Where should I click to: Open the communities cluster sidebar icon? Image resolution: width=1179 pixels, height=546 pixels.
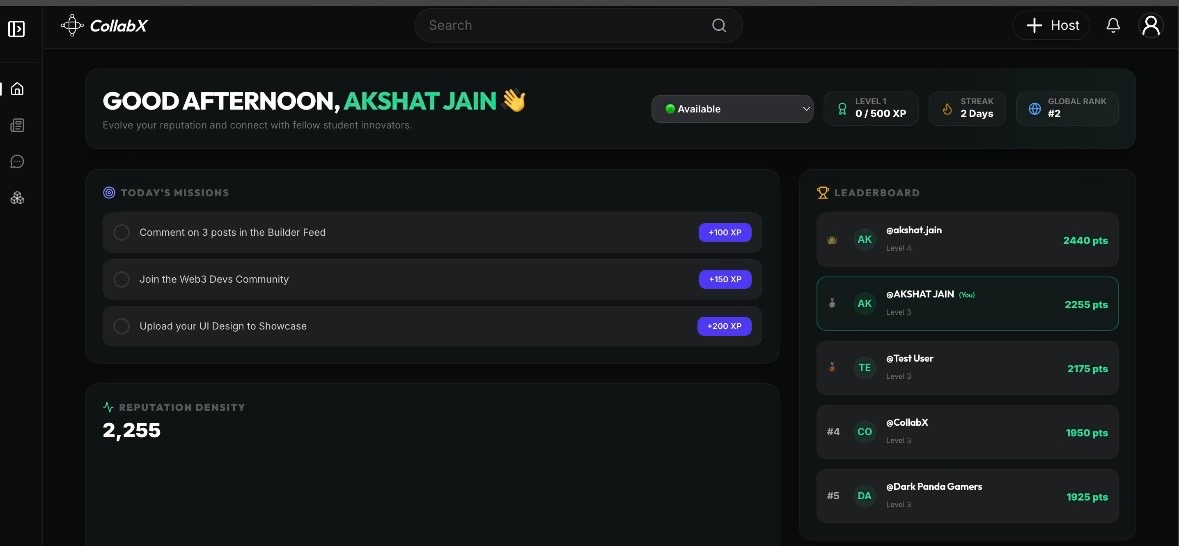tap(17, 198)
